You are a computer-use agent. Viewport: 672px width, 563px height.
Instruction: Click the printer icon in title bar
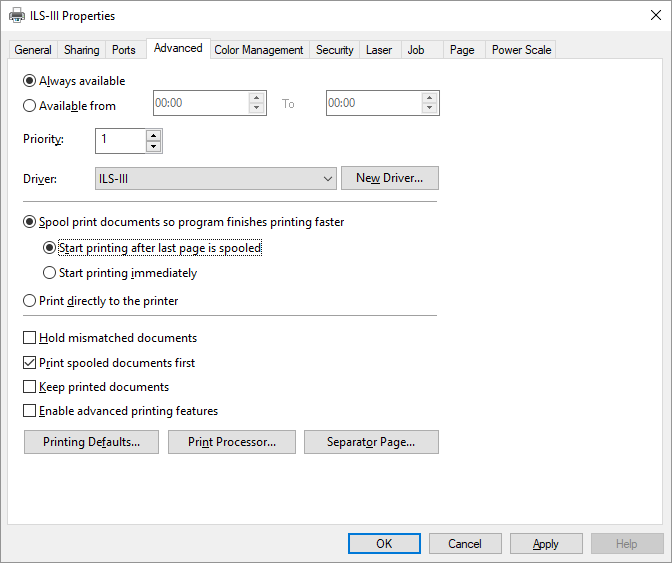click(x=17, y=16)
